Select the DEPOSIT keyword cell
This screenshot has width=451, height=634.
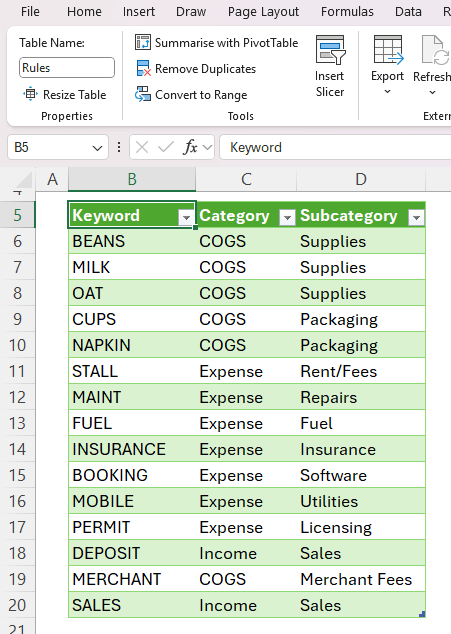coord(132,553)
